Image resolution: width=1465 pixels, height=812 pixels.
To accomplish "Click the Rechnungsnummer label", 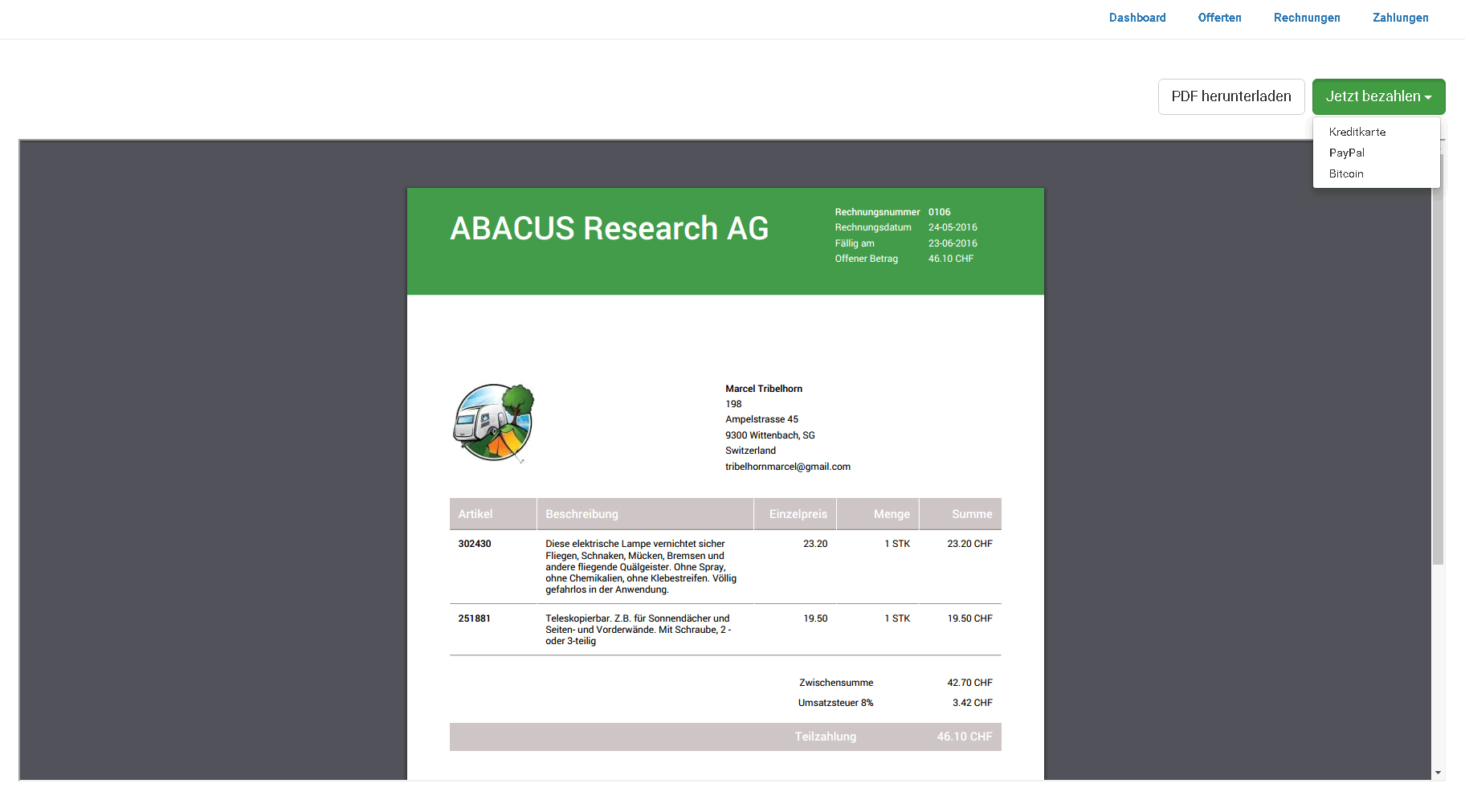I will tap(877, 212).
